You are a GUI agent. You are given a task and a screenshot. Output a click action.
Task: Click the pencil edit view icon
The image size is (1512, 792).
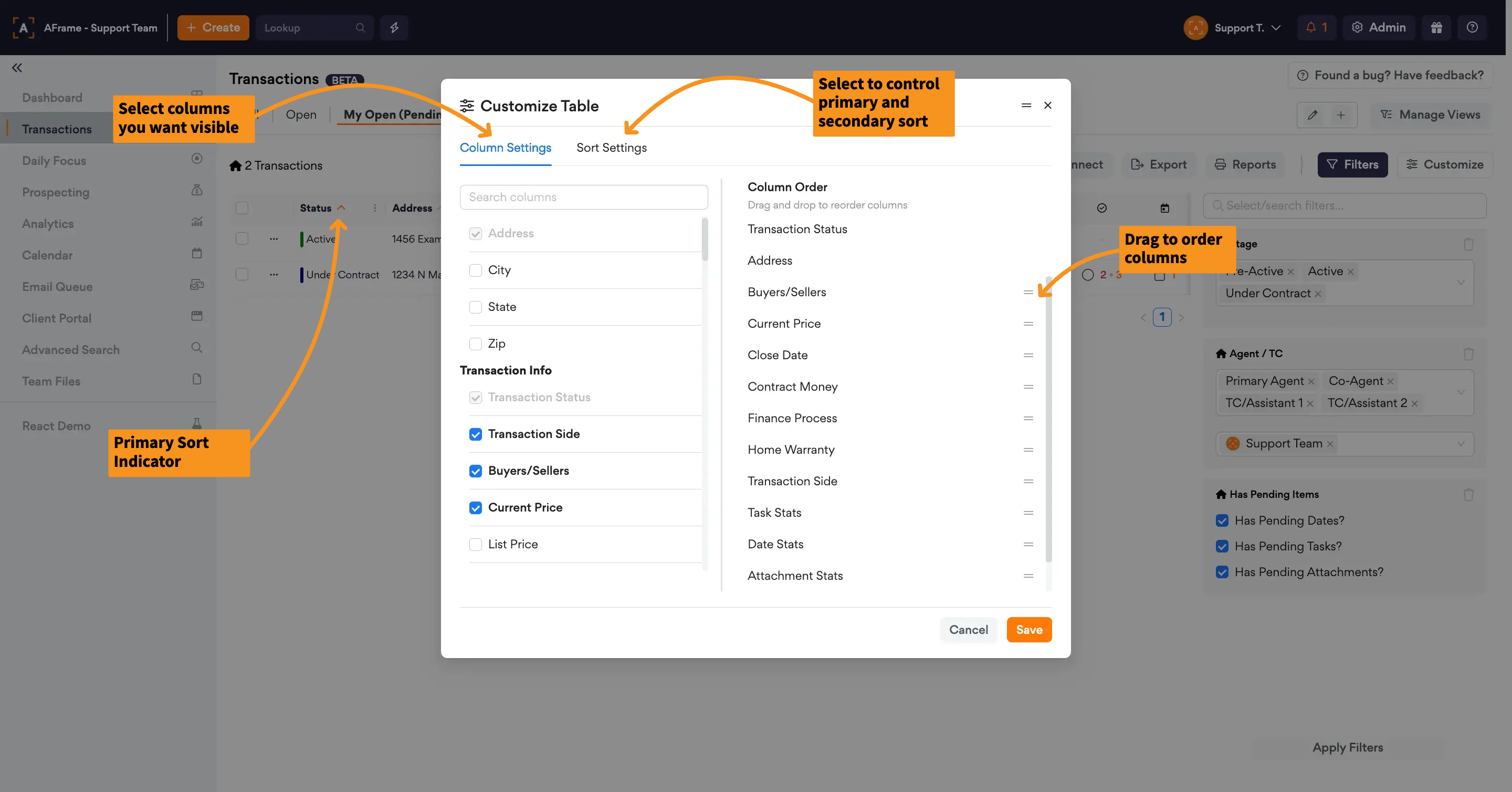(1312, 115)
